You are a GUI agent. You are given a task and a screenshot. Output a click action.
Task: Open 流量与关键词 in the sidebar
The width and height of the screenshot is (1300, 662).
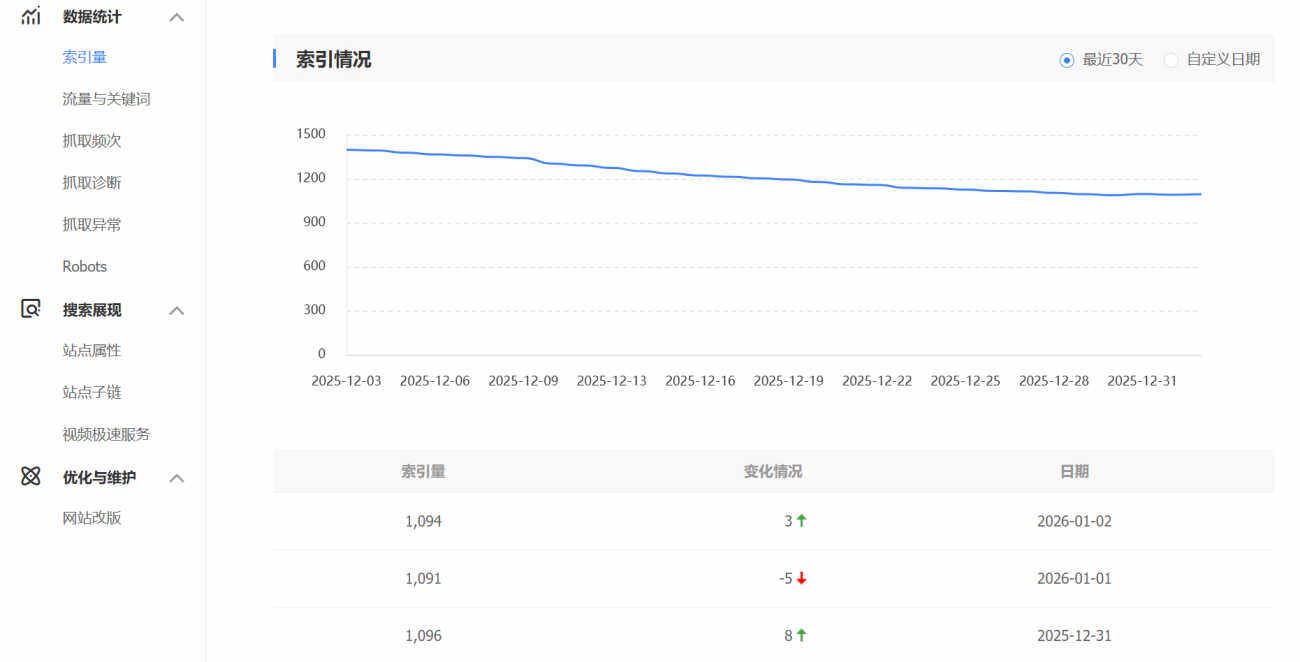click(106, 99)
